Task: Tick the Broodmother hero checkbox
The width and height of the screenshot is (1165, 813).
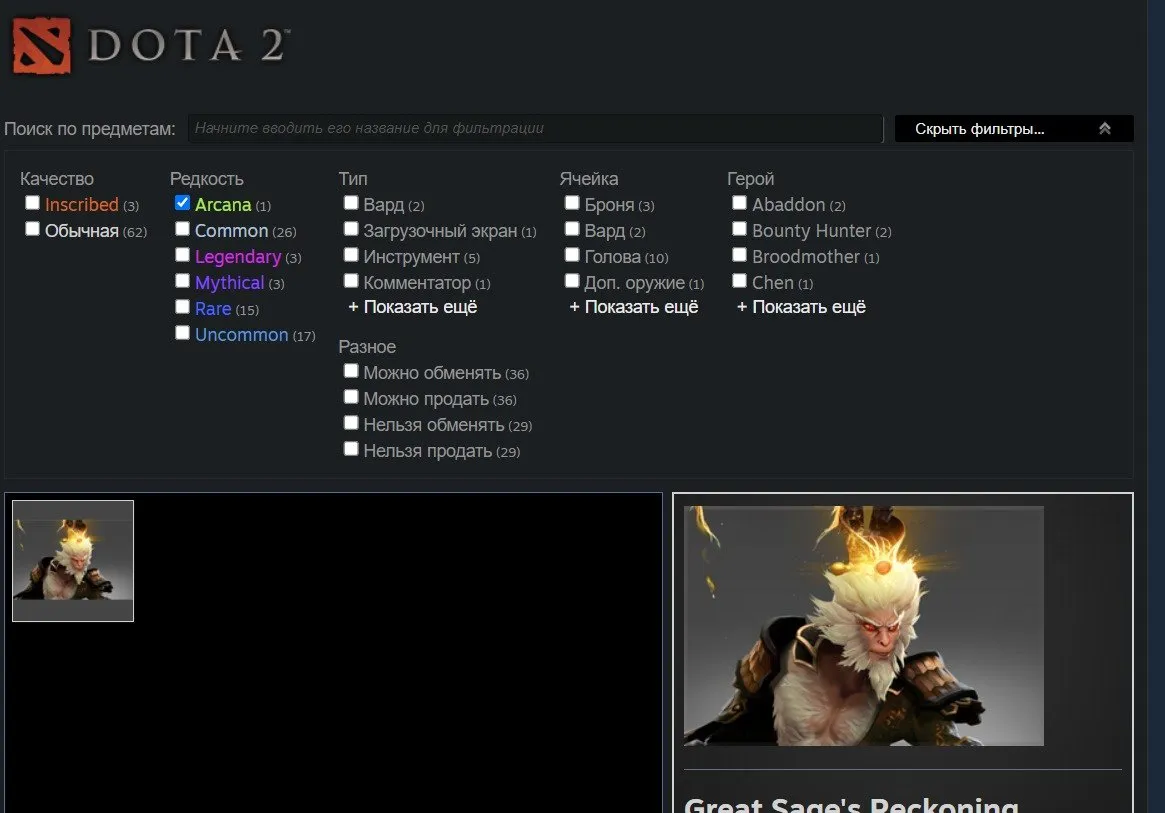Action: pyautogui.click(x=739, y=255)
